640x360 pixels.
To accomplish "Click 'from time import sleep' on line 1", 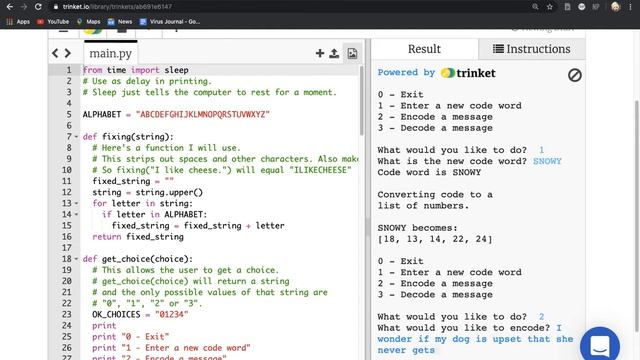I will pos(136,70).
